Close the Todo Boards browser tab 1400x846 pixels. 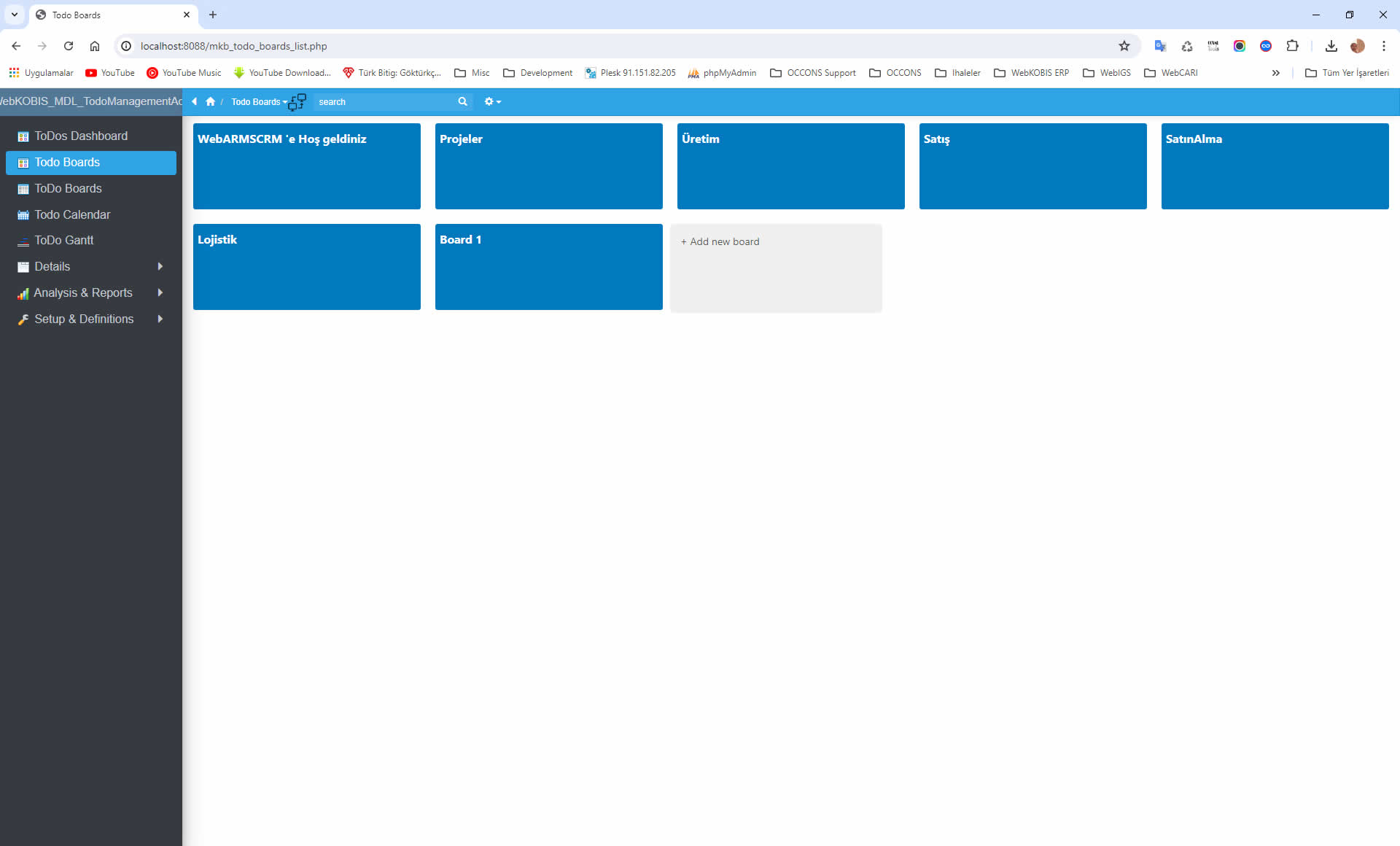click(187, 15)
